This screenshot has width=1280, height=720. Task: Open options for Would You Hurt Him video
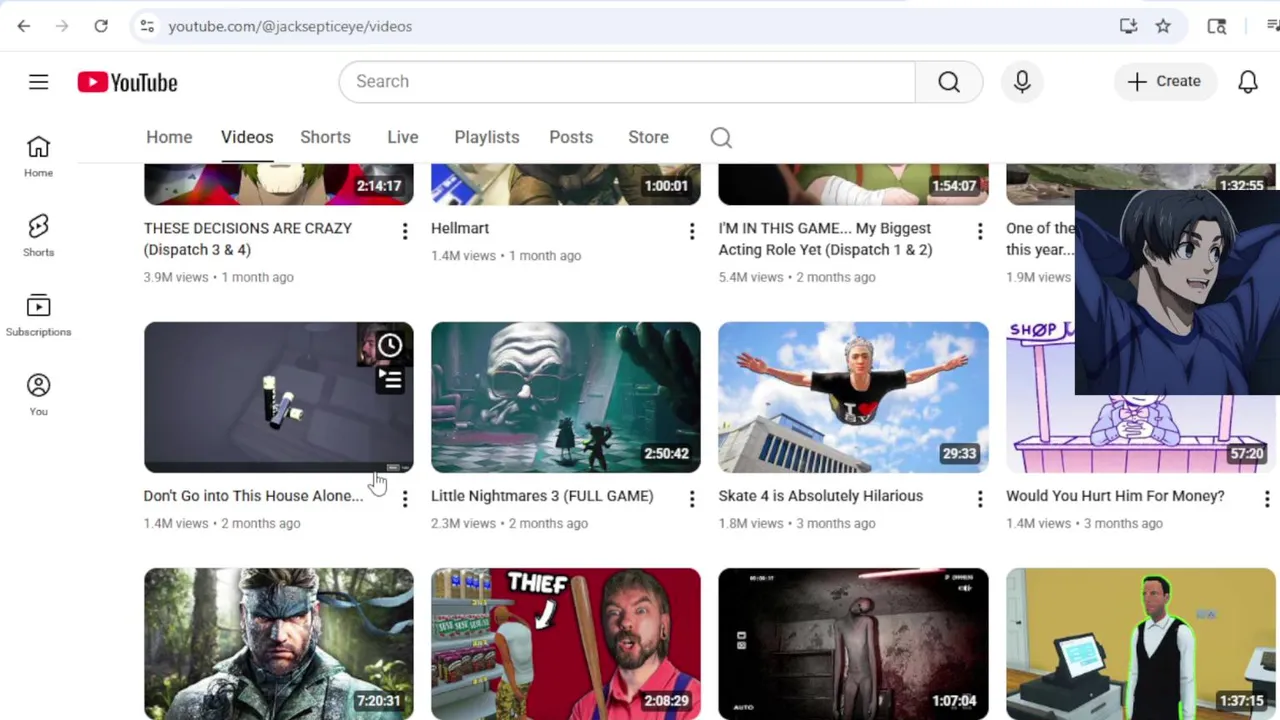pos(1266,499)
